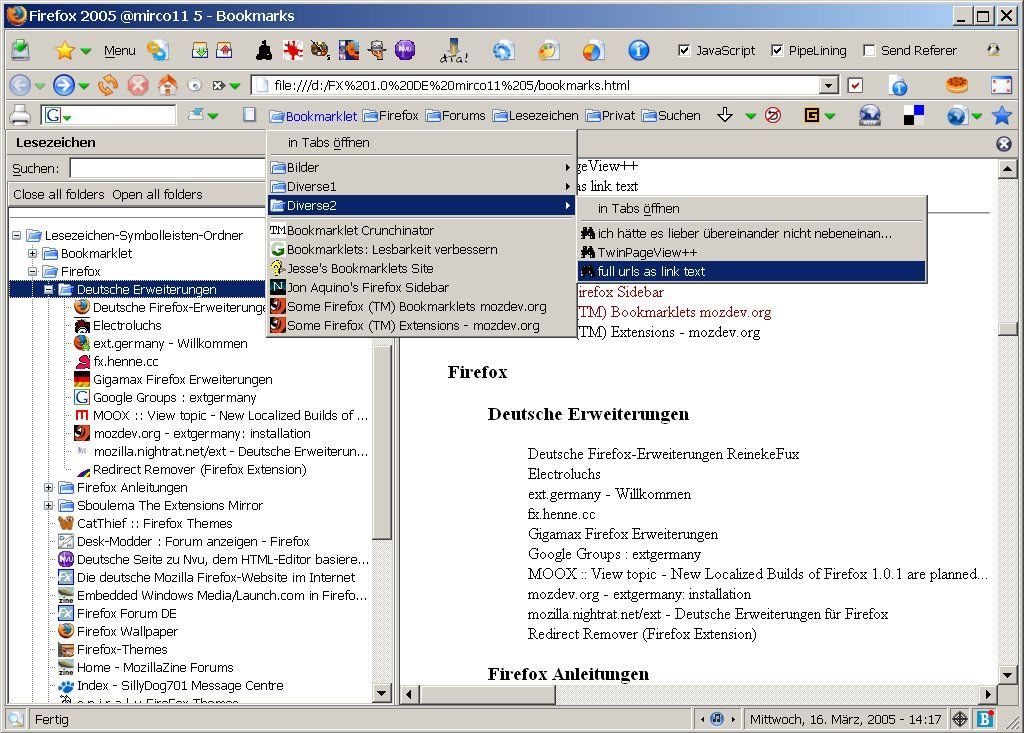The height and width of the screenshot is (733, 1024).
Task: Close the Lesezeichen sidebar panel
Action: coord(1004,143)
